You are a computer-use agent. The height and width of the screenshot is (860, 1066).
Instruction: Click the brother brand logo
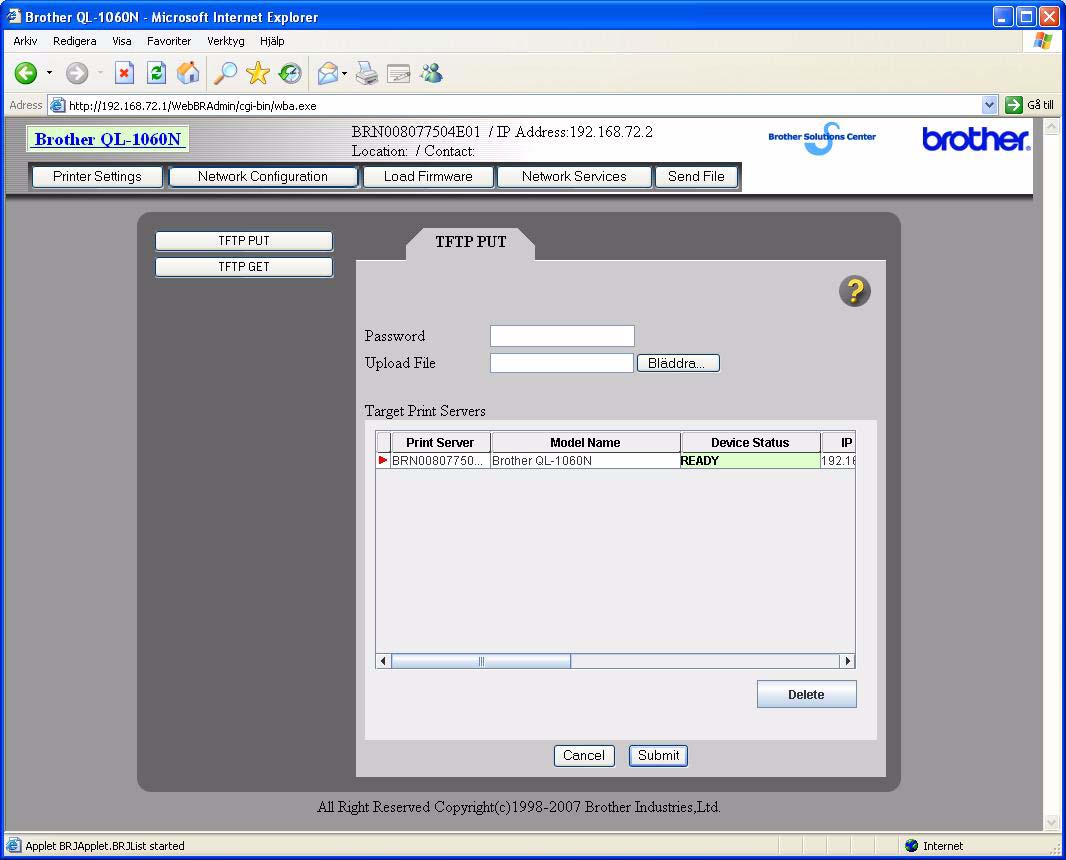976,139
